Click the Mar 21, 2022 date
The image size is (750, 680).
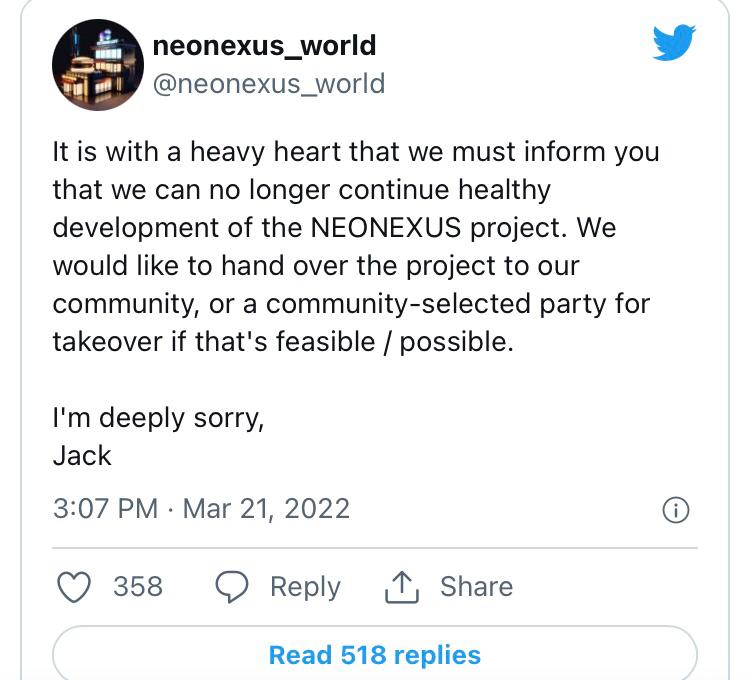266,508
